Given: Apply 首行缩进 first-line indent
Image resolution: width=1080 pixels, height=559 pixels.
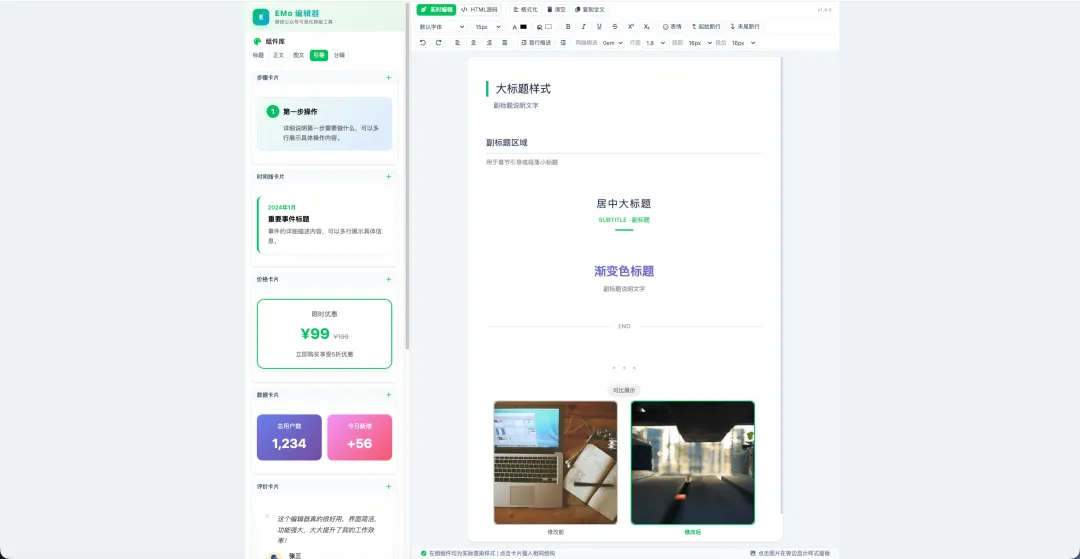Looking at the screenshot, I should click(536, 43).
